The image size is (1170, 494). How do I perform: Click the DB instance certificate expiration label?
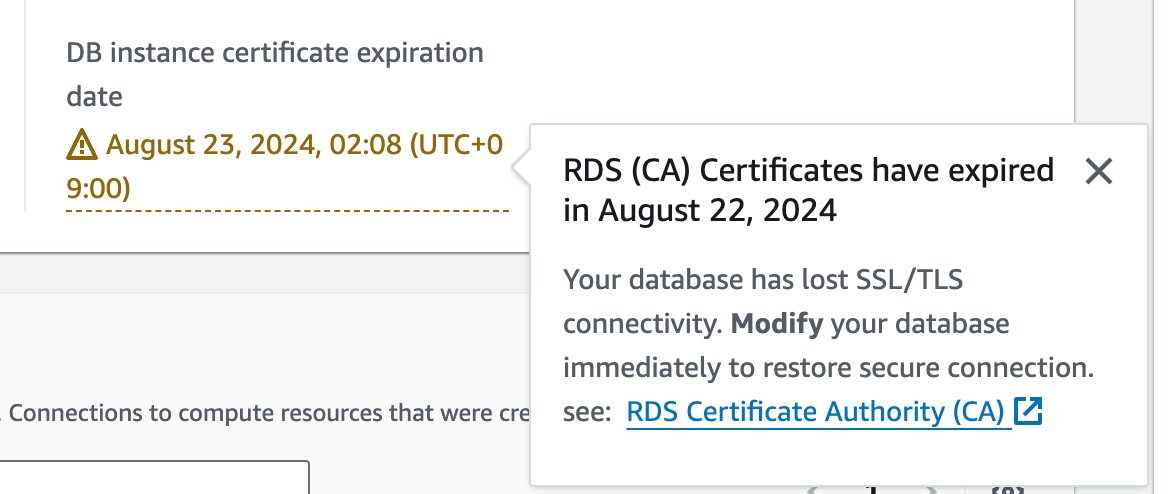point(274,53)
